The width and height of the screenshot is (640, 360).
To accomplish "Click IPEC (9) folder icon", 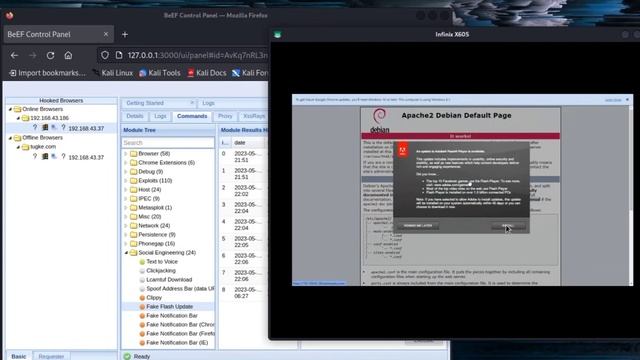I will point(133,199).
